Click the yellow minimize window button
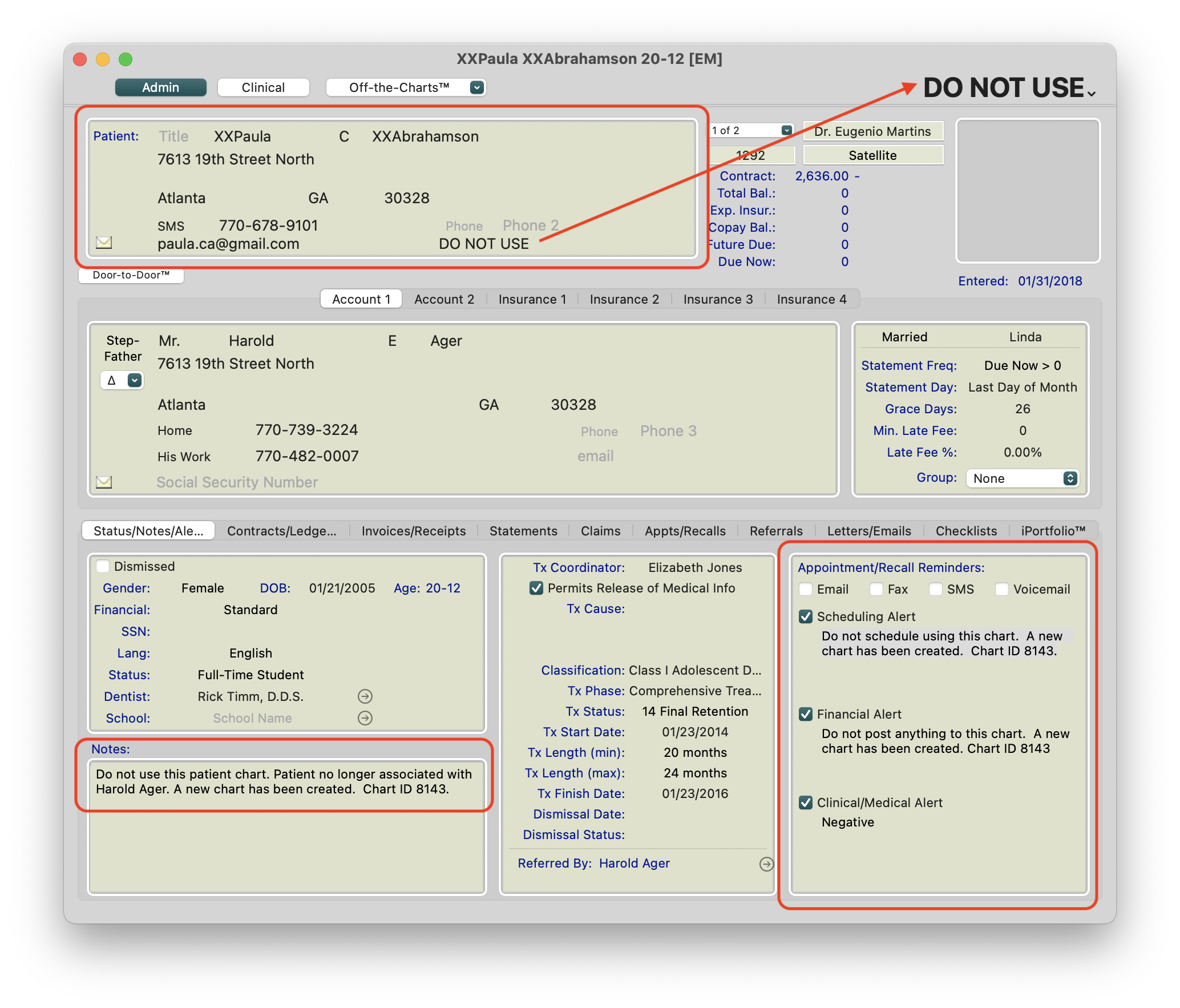This screenshot has height=1008, width=1180. (103, 59)
